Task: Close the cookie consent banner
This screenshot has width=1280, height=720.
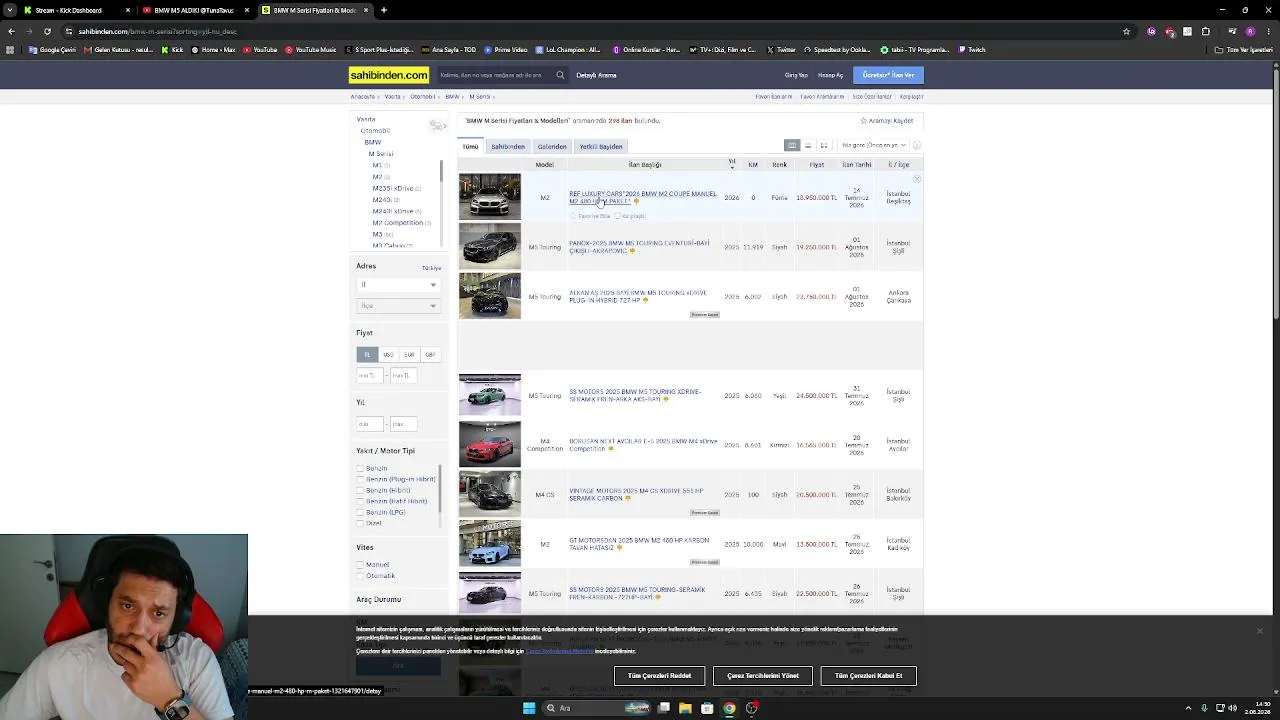Action: [x=1260, y=631]
